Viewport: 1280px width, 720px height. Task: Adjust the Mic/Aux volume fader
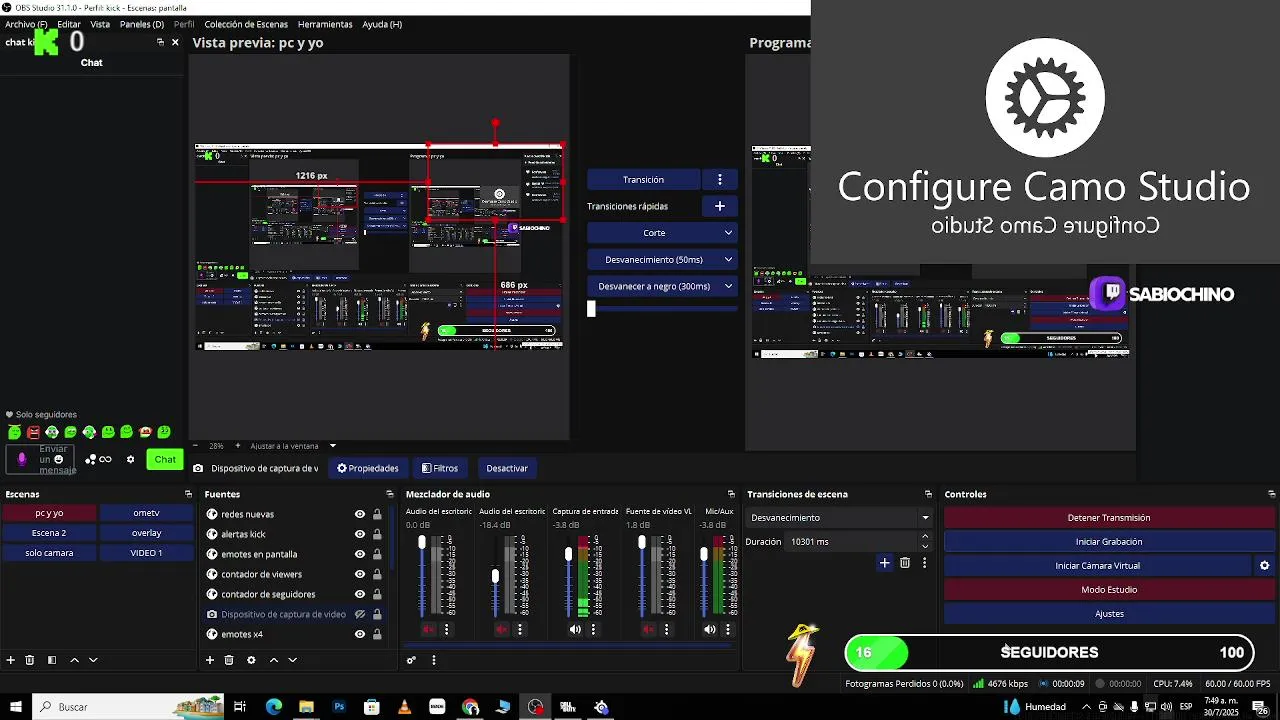(704, 553)
